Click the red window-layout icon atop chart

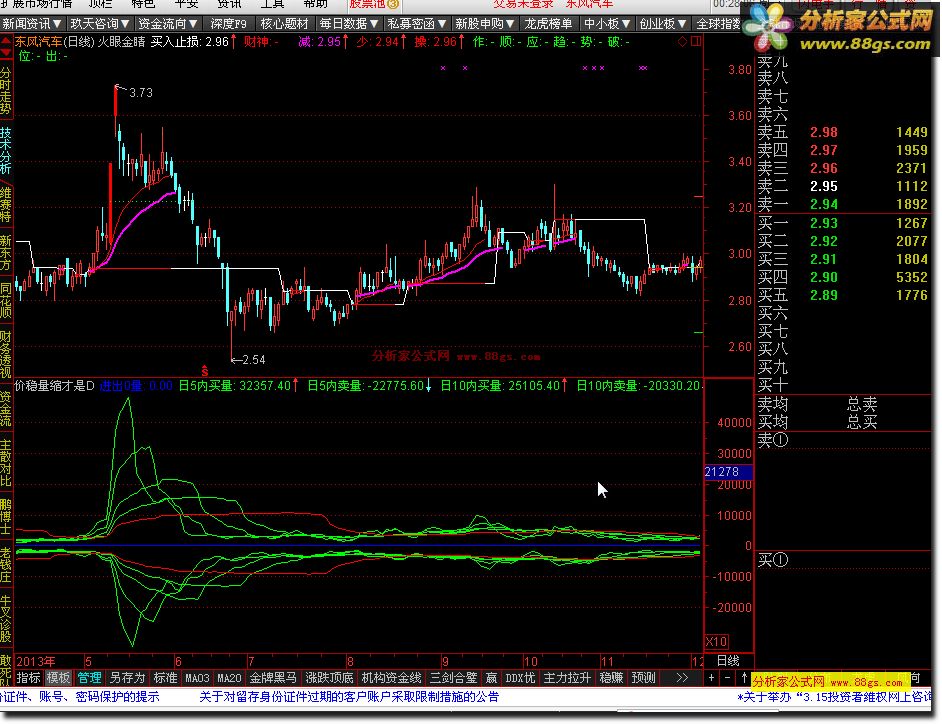[696, 41]
